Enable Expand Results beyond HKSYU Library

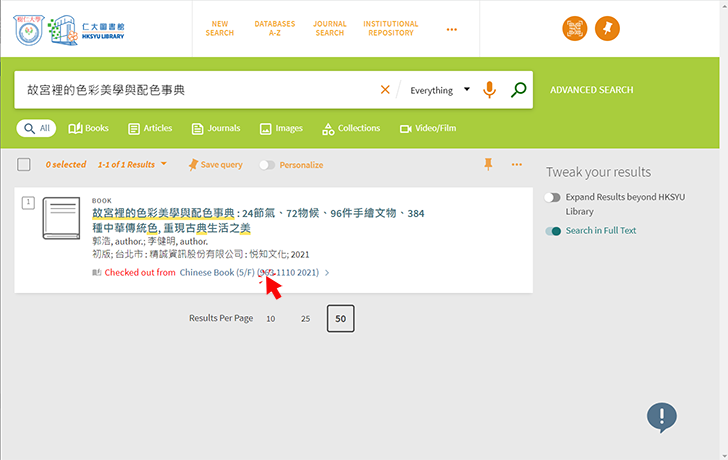(x=552, y=198)
